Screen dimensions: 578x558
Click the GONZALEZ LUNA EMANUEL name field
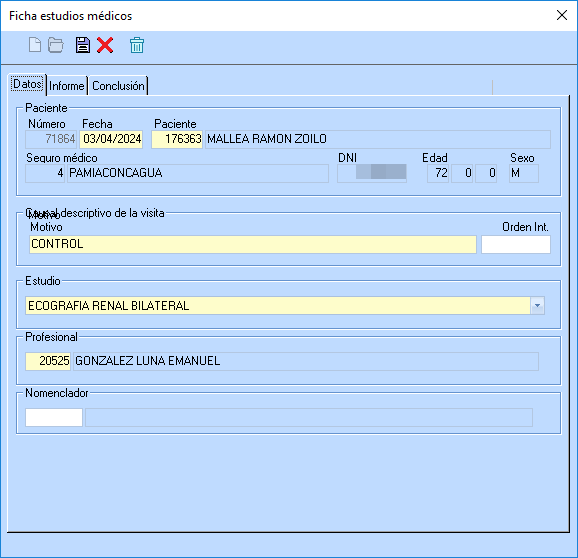(x=306, y=361)
